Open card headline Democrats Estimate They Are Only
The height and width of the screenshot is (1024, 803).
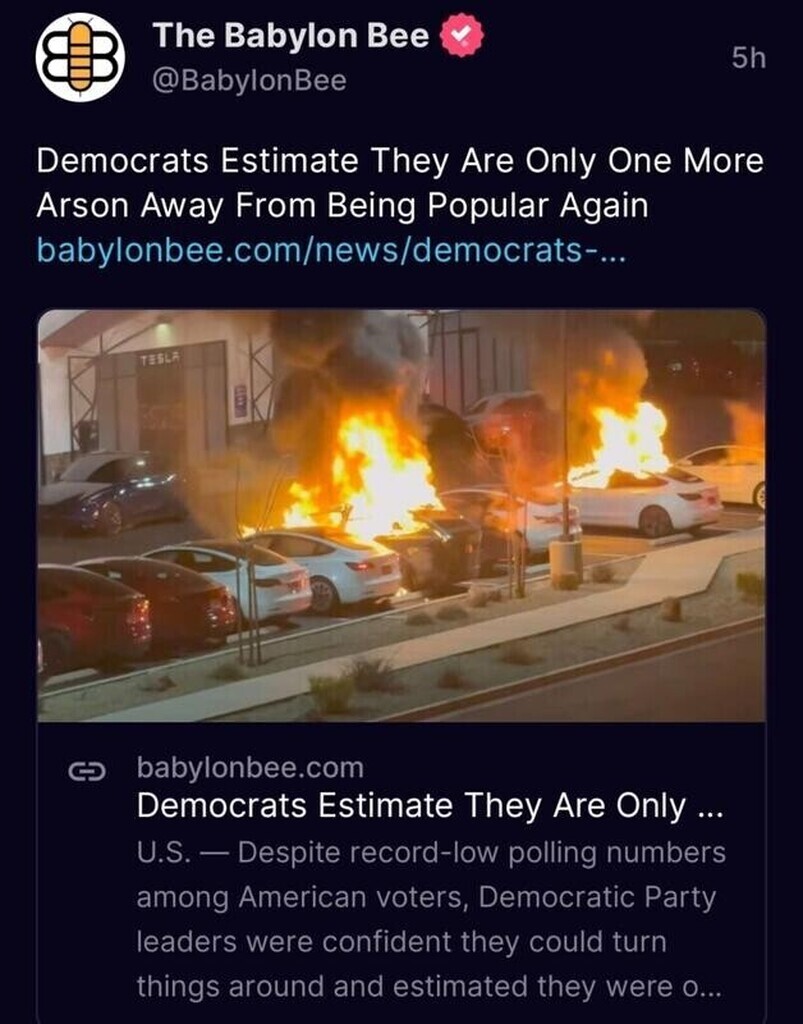(430, 806)
